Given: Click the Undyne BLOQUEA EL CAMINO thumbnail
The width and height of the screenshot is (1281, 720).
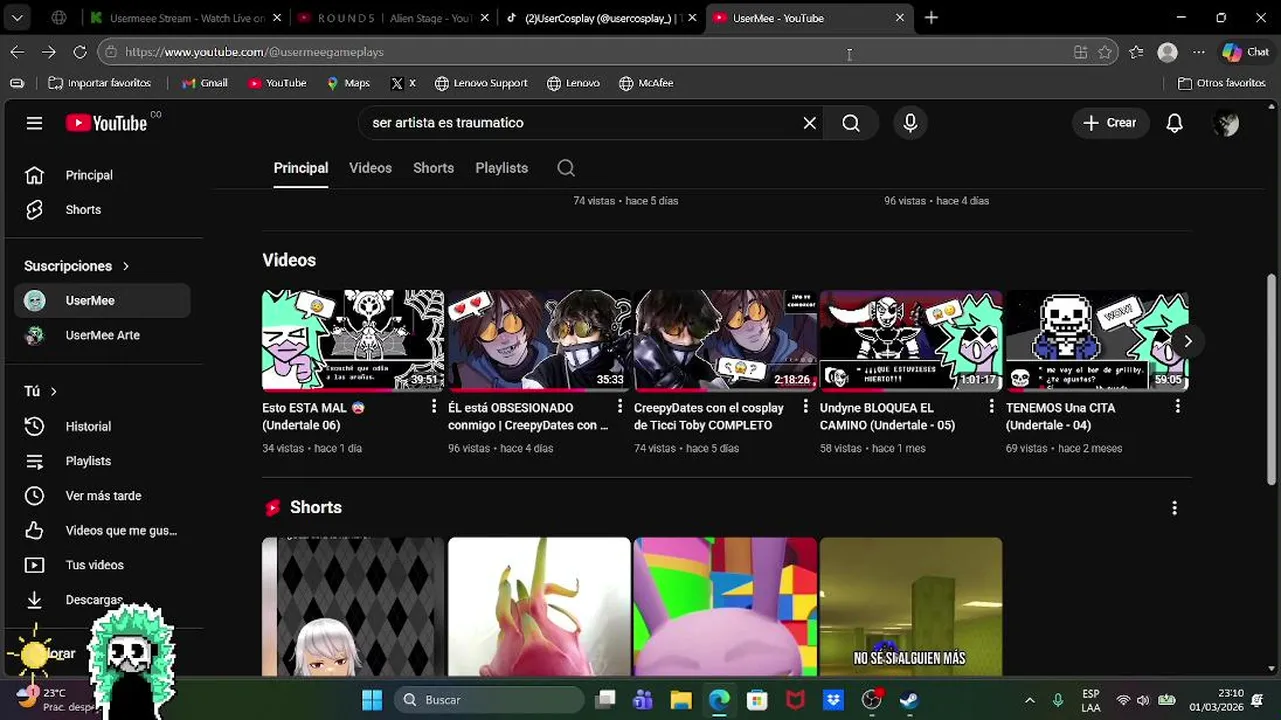Looking at the screenshot, I should [911, 340].
